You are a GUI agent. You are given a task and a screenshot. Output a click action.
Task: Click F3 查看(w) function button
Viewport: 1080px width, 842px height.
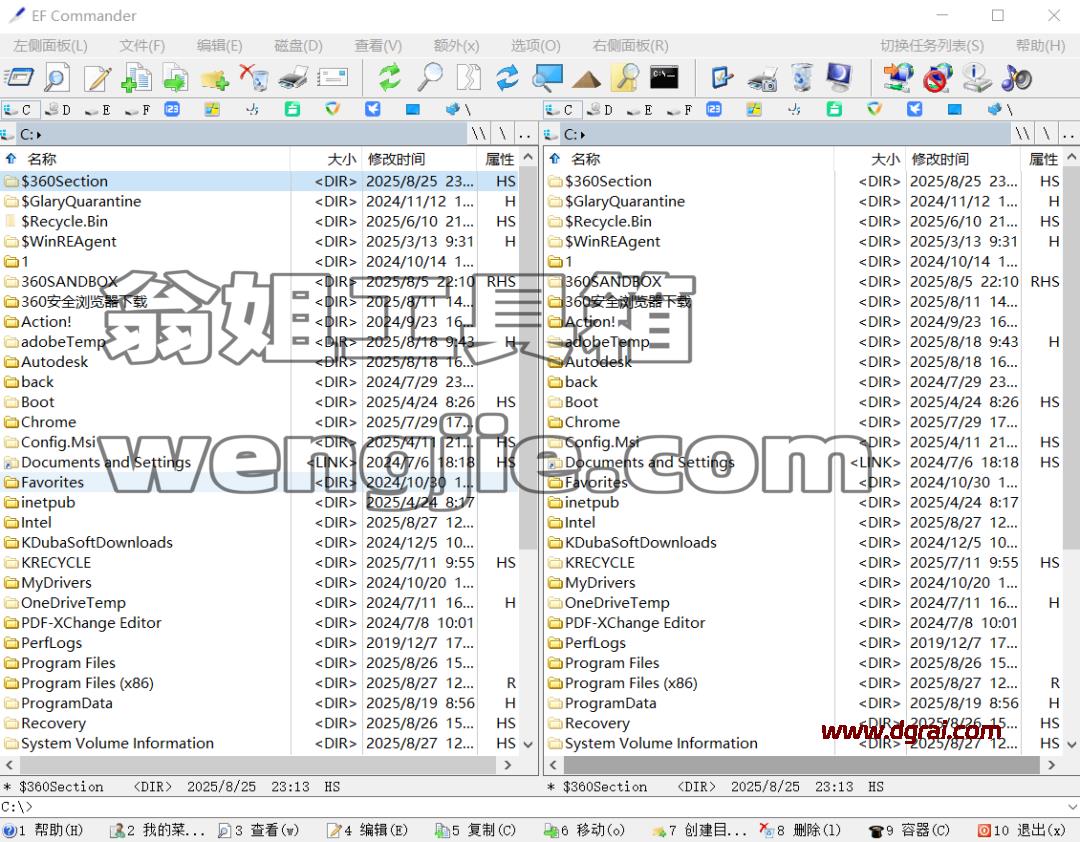pyautogui.click(x=258, y=830)
